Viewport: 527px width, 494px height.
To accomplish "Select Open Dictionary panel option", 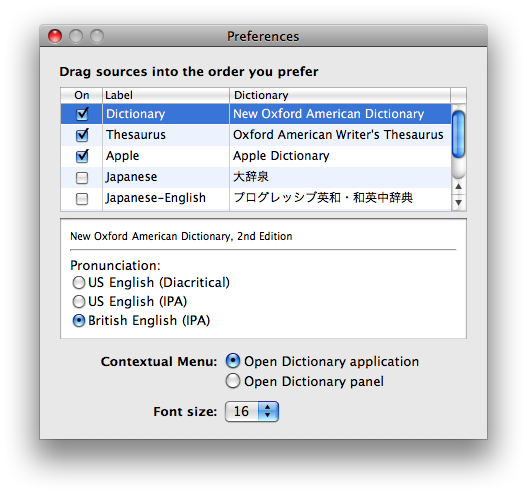I will click(233, 381).
